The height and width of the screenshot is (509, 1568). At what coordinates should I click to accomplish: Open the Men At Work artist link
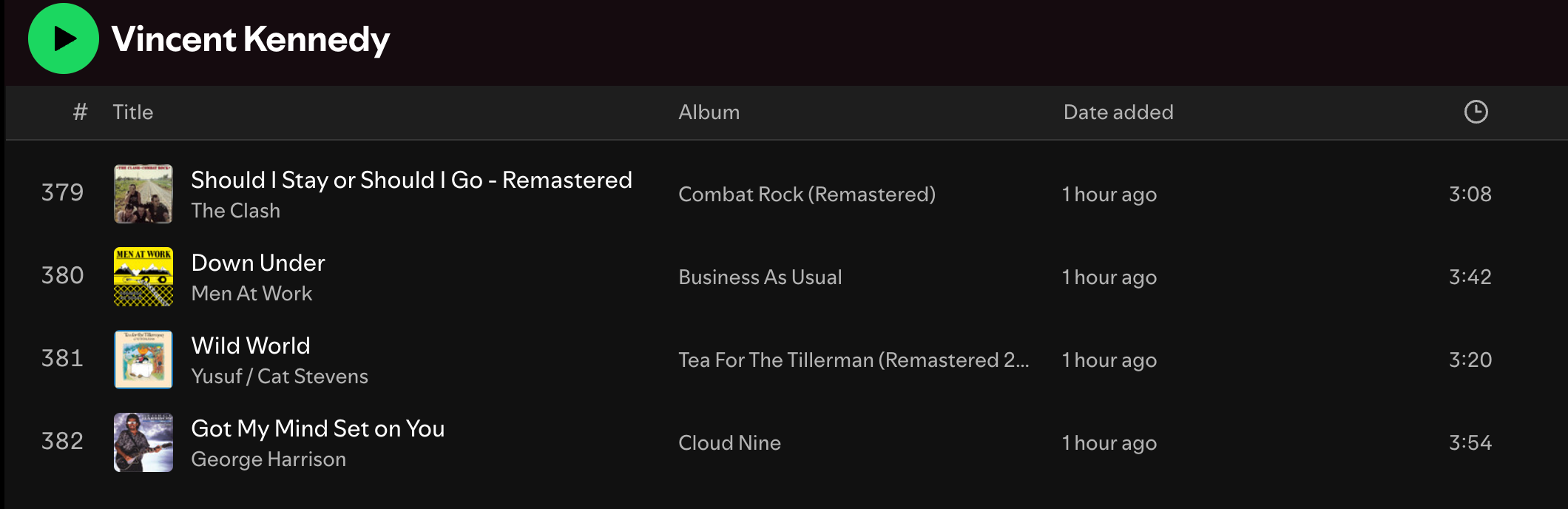click(251, 294)
